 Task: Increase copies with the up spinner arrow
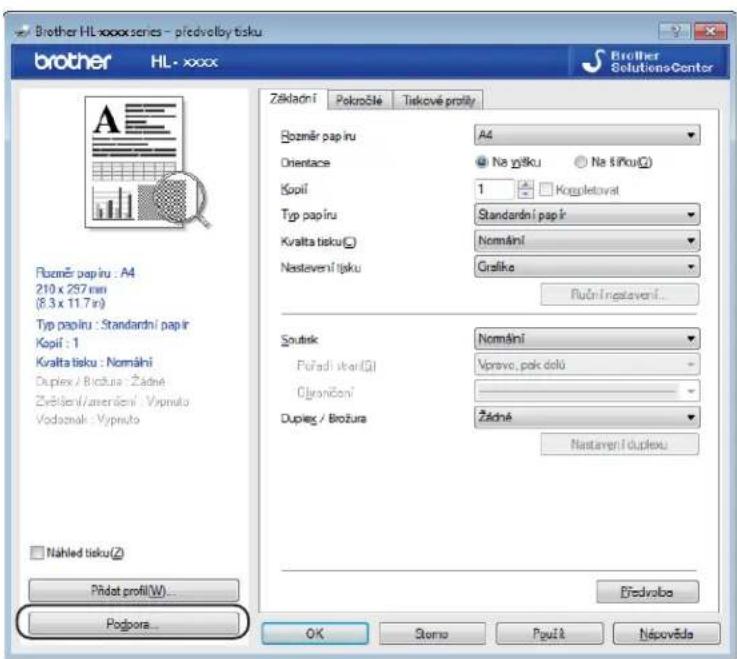point(525,185)
